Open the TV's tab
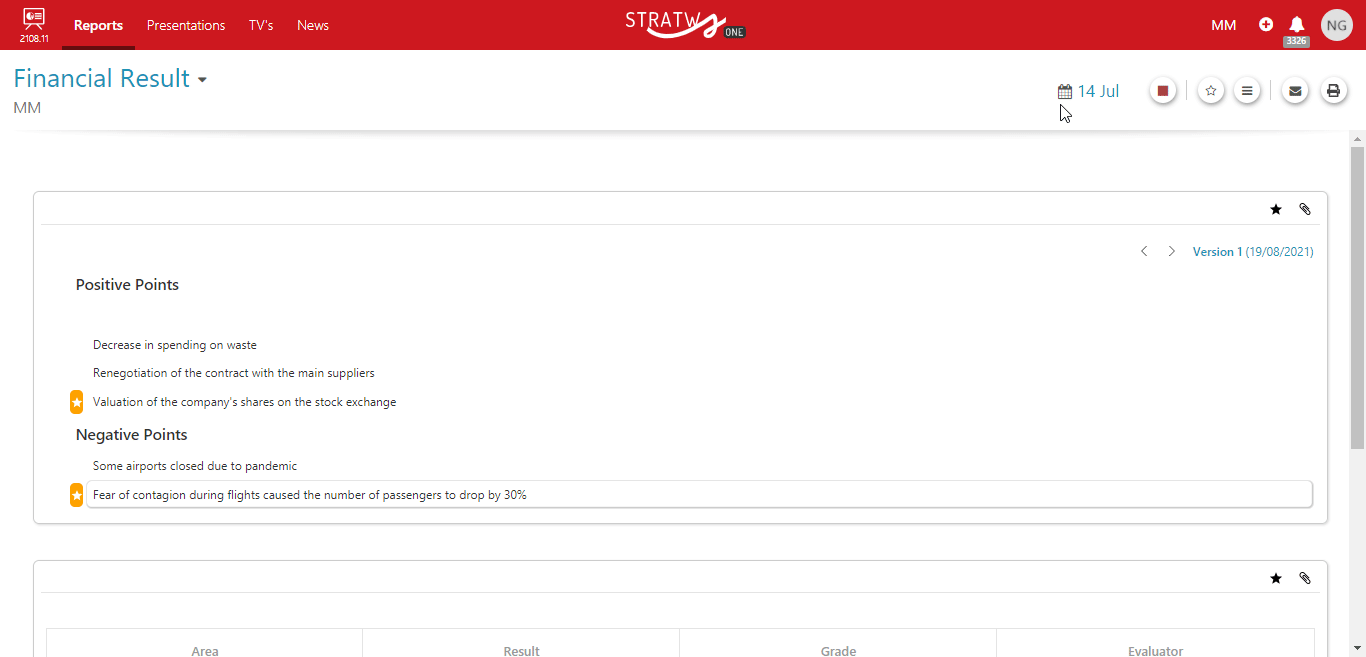The height and width of the screenshot is (657, 1366). tap(261, 25)
